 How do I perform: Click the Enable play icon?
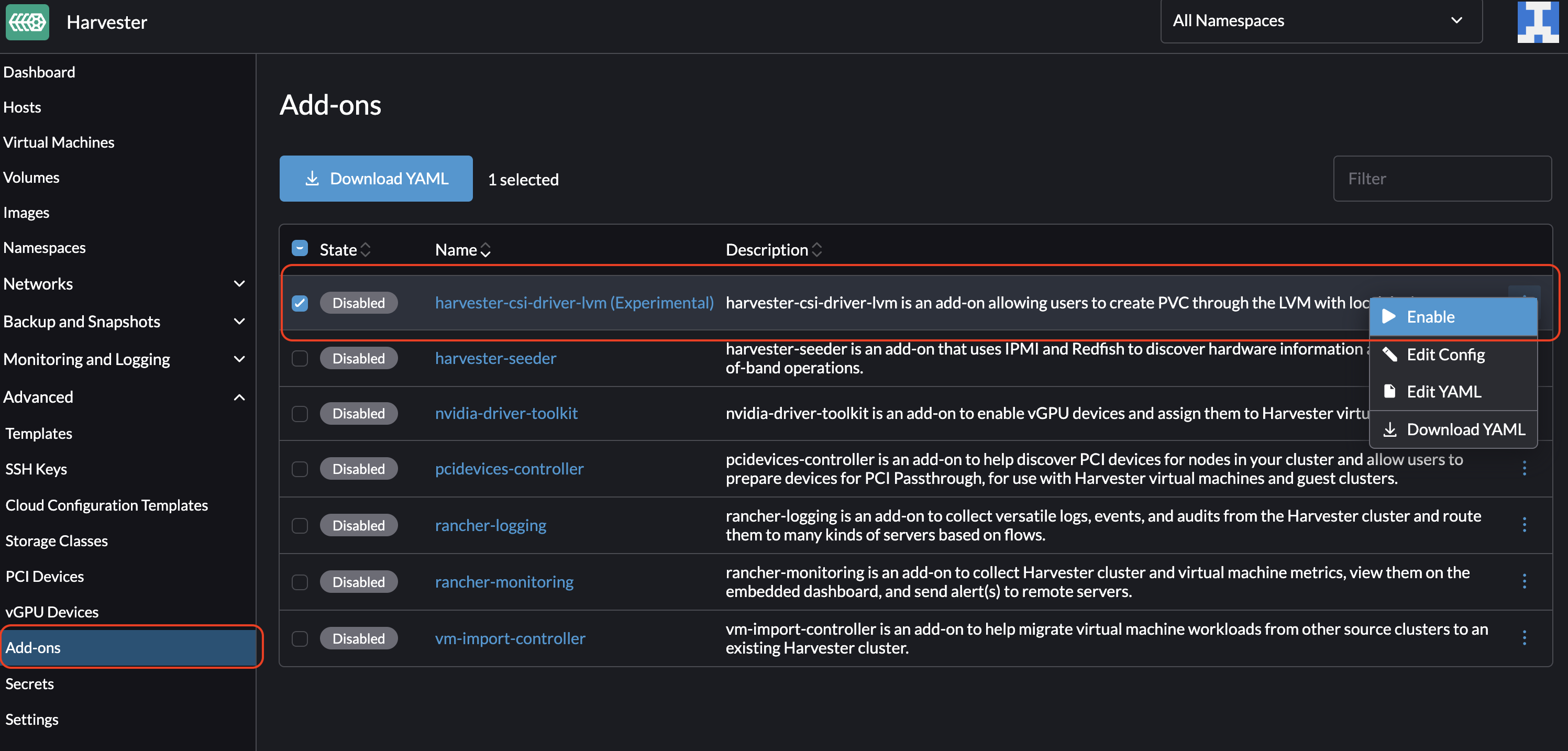point(1389,316)
